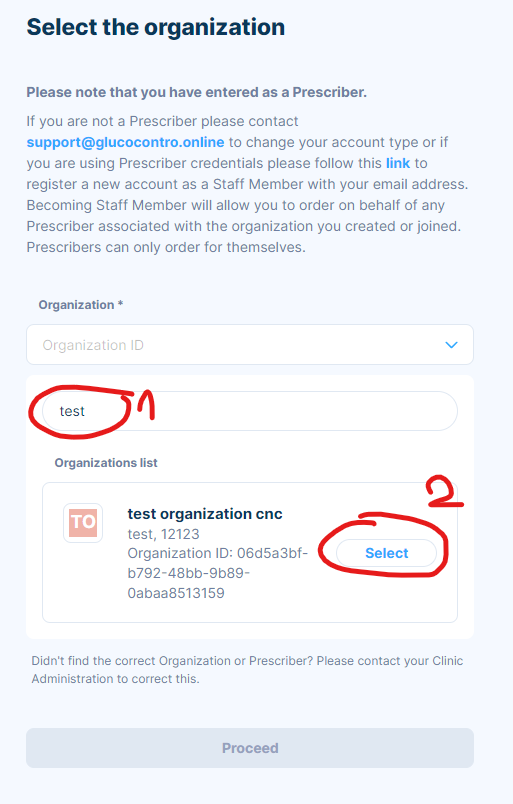Click the "Select the organization" heading
This screenshot has height=804, width=513.
pos(155,27)
